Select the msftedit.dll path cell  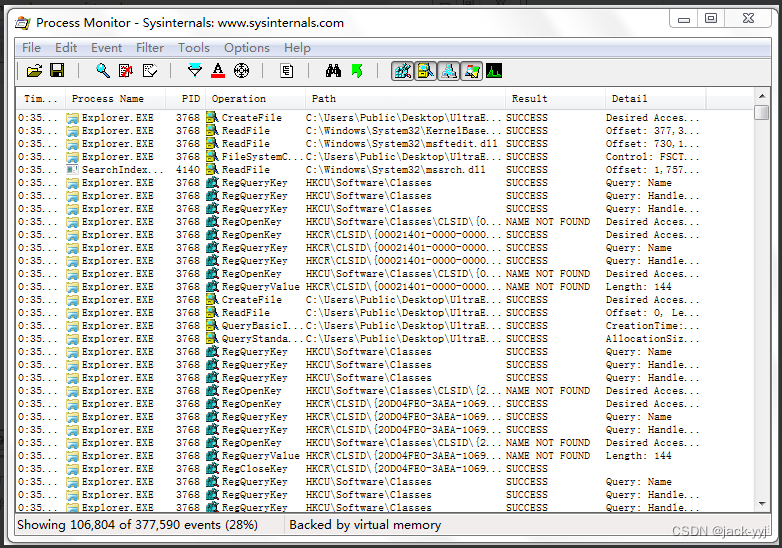(401, 144)
